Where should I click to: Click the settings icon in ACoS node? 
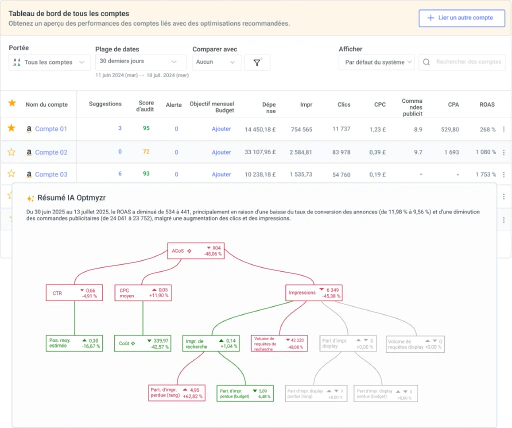coord(189,251)
